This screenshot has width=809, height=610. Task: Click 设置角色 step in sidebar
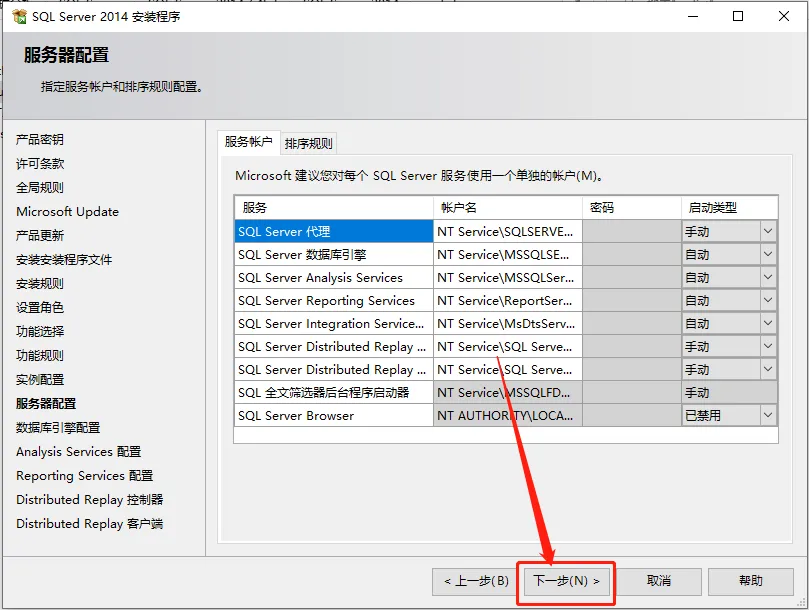(40, 308)
